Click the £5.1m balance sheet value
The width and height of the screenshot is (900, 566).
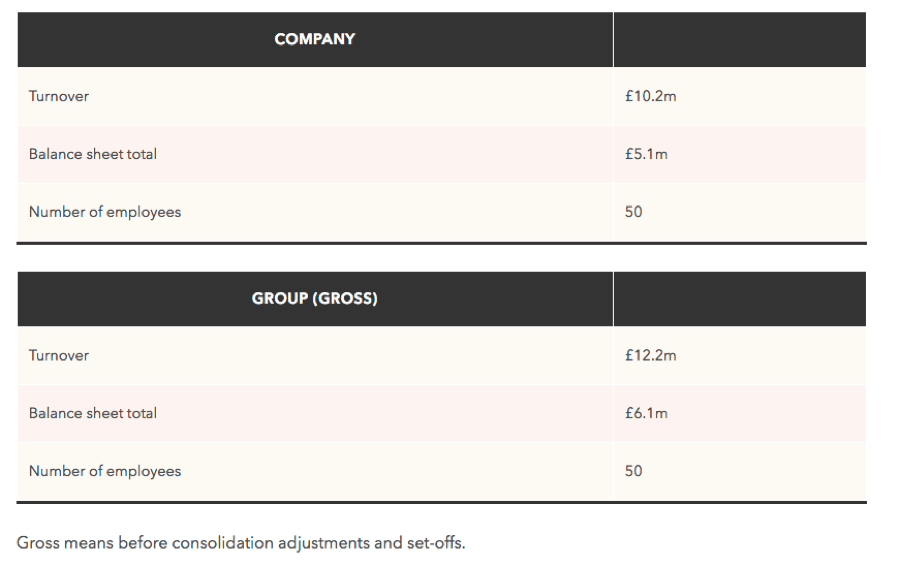click(646, 154)
